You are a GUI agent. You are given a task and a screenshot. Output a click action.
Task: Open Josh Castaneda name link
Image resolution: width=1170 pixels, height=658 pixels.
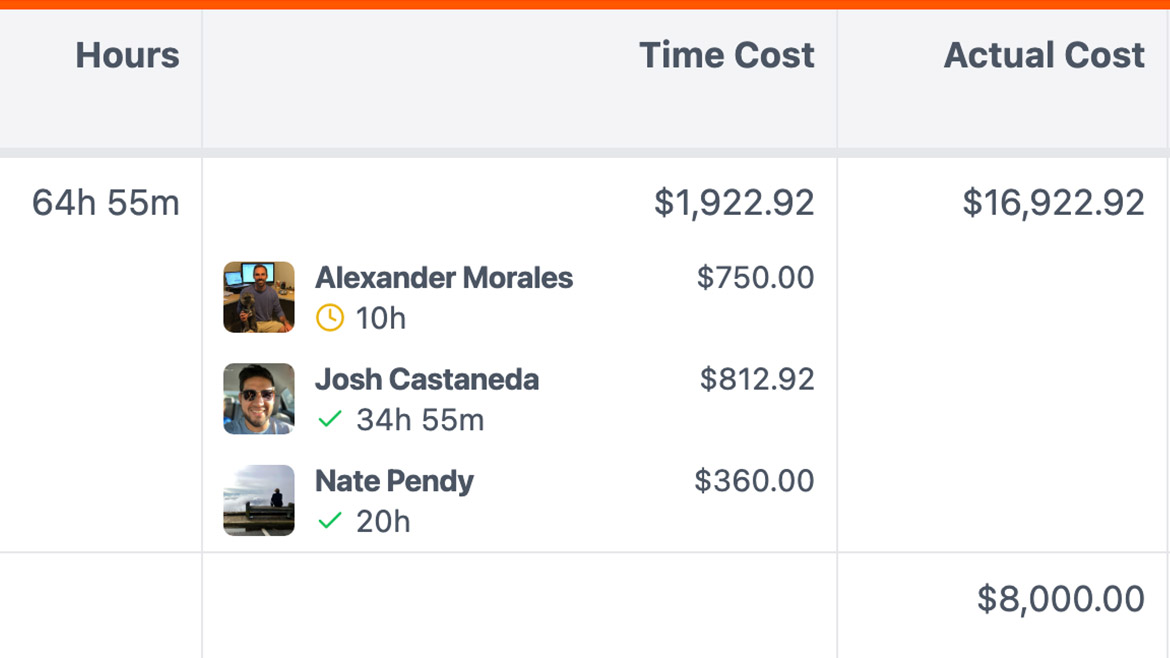(426, 379)
